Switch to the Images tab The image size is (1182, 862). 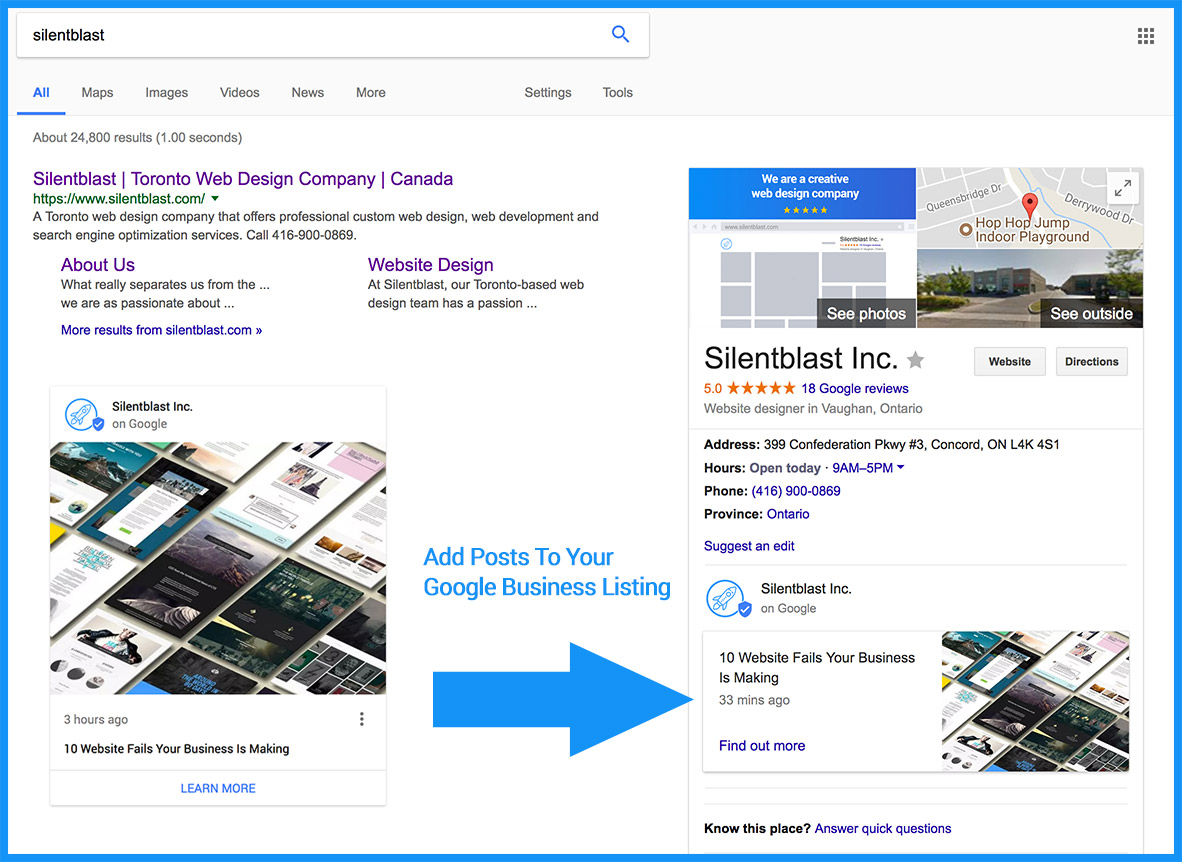coord(166,92)
